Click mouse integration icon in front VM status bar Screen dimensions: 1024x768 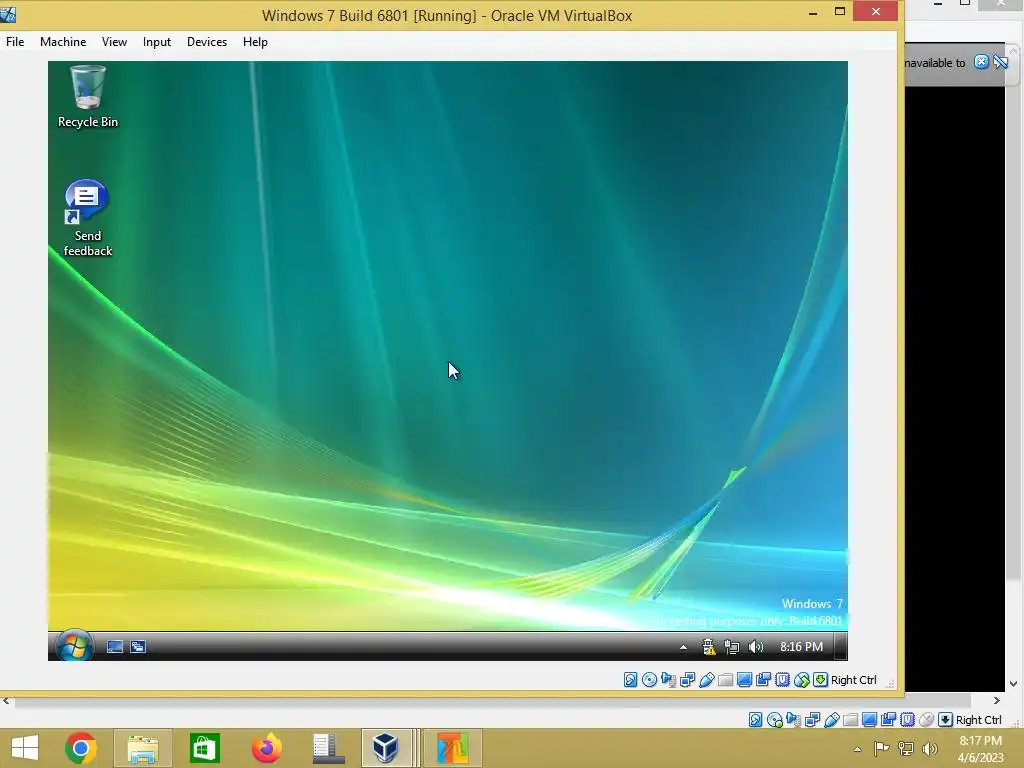pos(801,680)
